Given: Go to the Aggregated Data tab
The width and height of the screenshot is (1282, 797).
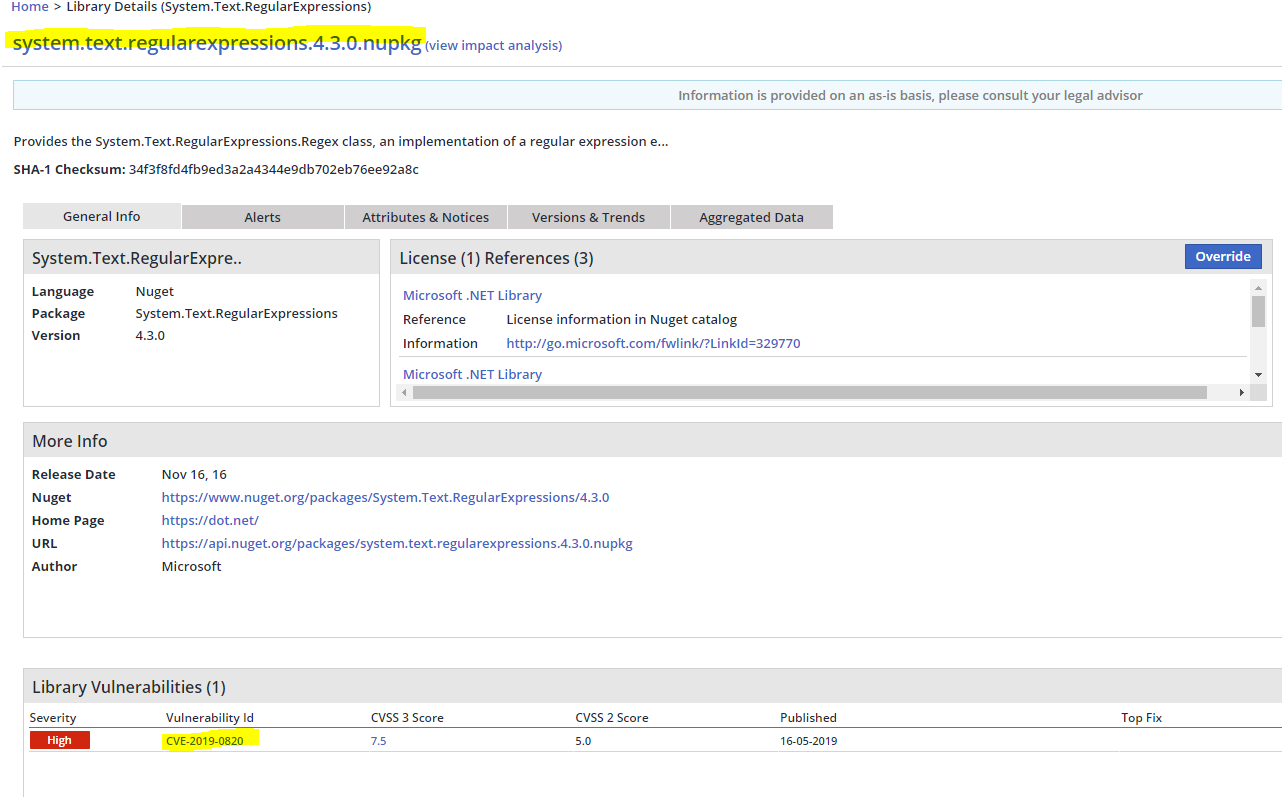Looking at the screenshot, I should (751, 217).
